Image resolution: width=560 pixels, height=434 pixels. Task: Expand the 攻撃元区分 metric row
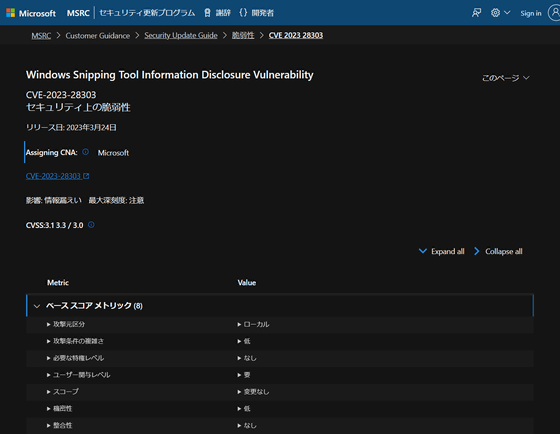[66, 324]
